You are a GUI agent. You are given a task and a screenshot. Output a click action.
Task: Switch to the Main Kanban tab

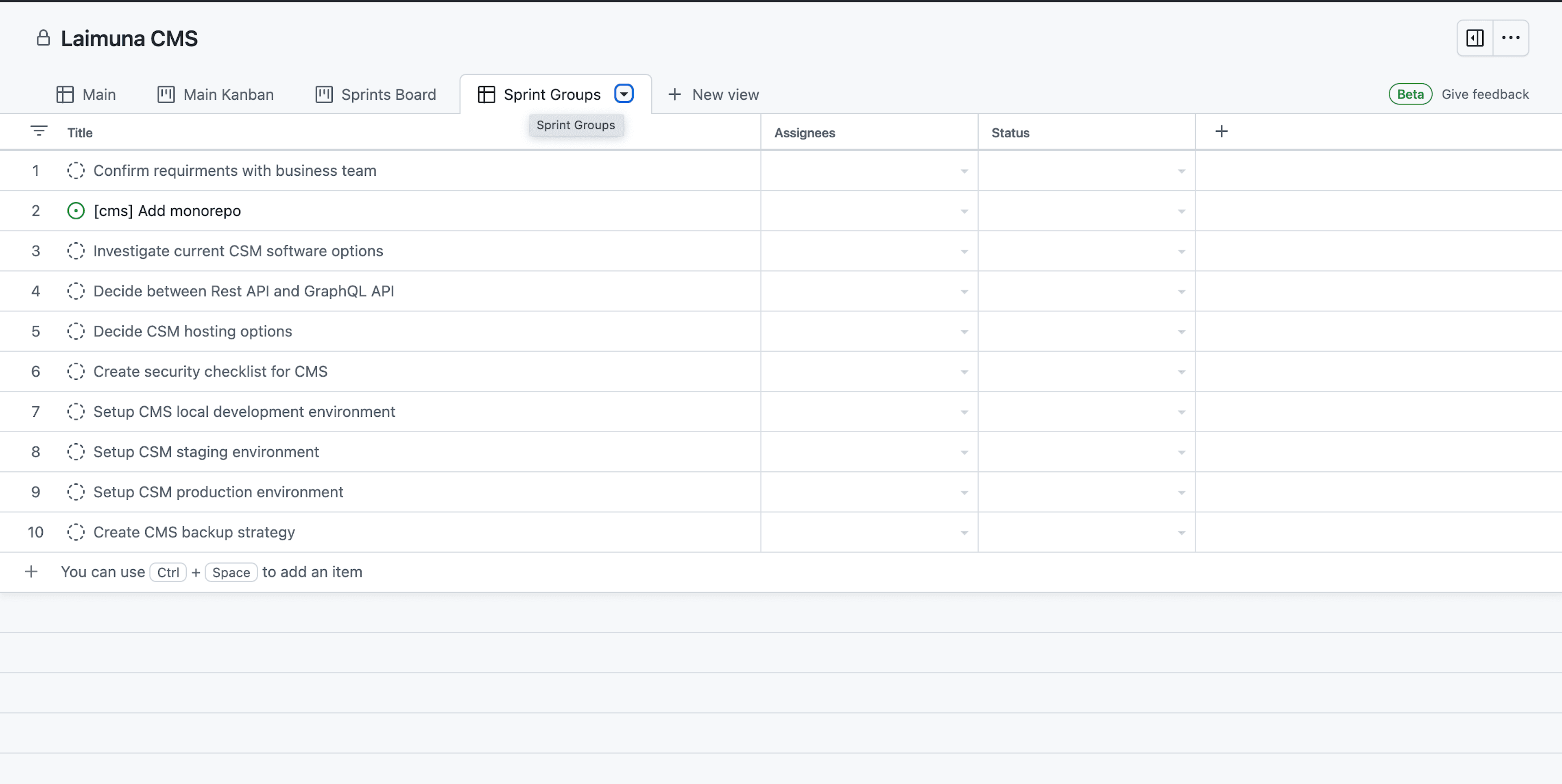pyautogui.click(x=216, y=95)
